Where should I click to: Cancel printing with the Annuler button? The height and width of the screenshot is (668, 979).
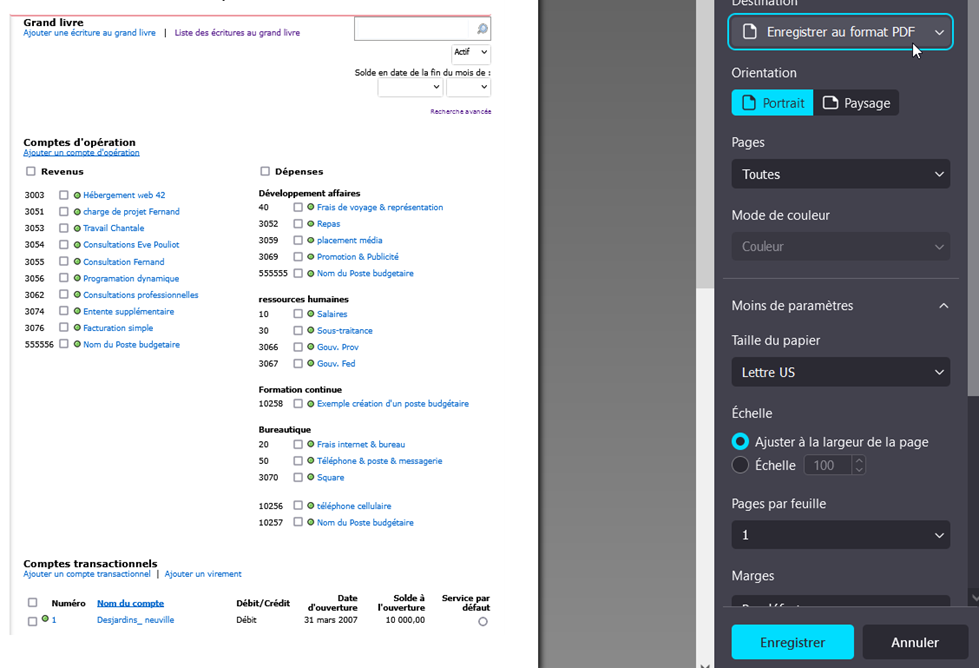pos(914,642)
